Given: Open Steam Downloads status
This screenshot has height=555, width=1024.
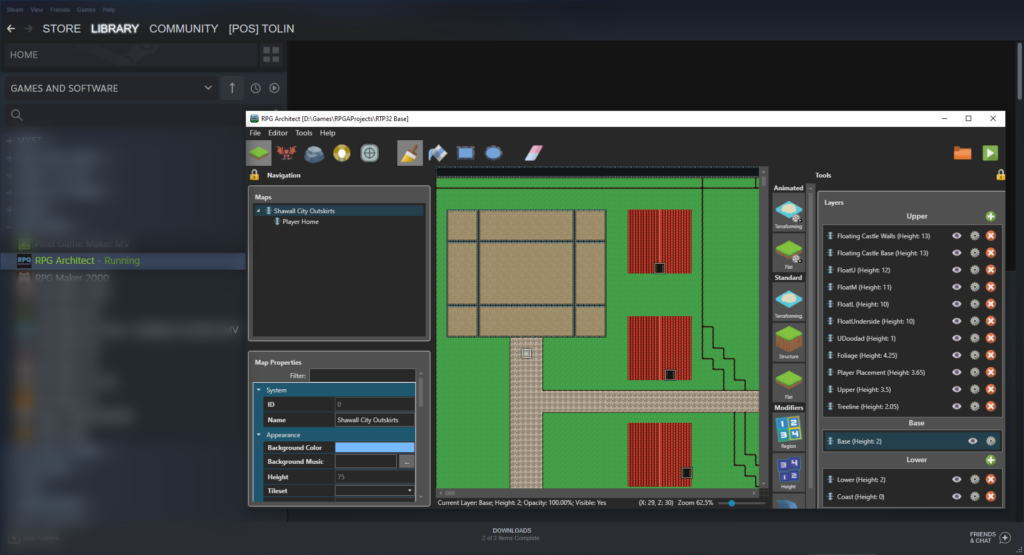Looking at the screenshot, I should [511, 534].
